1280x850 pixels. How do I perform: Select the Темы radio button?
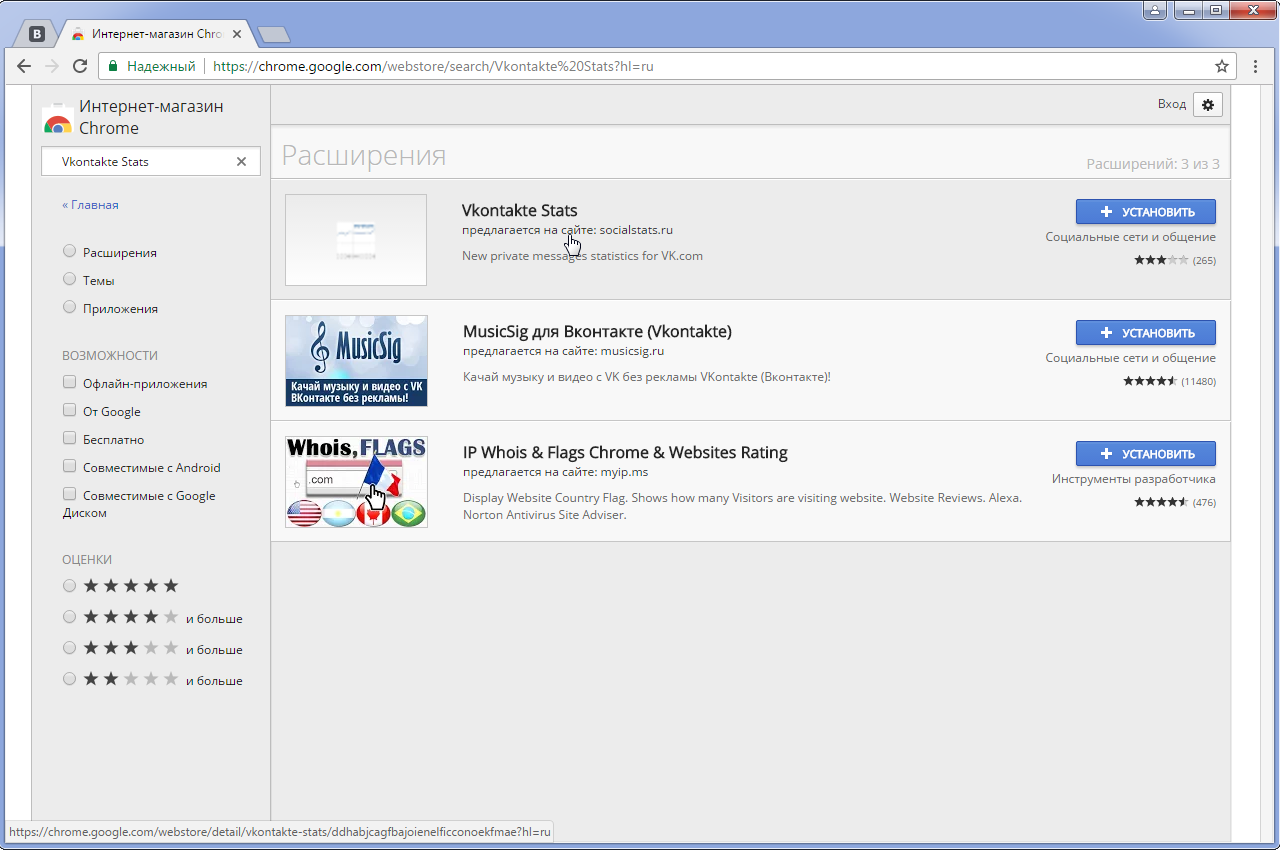[x=69, y=280]
